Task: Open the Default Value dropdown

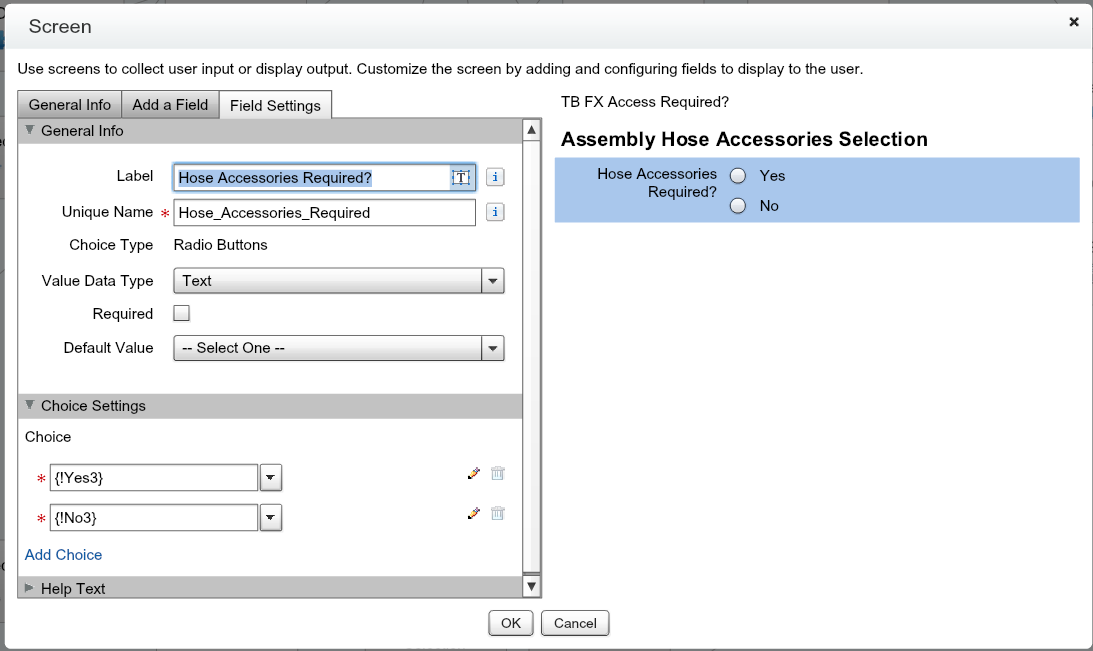Action: click(492, 348)
